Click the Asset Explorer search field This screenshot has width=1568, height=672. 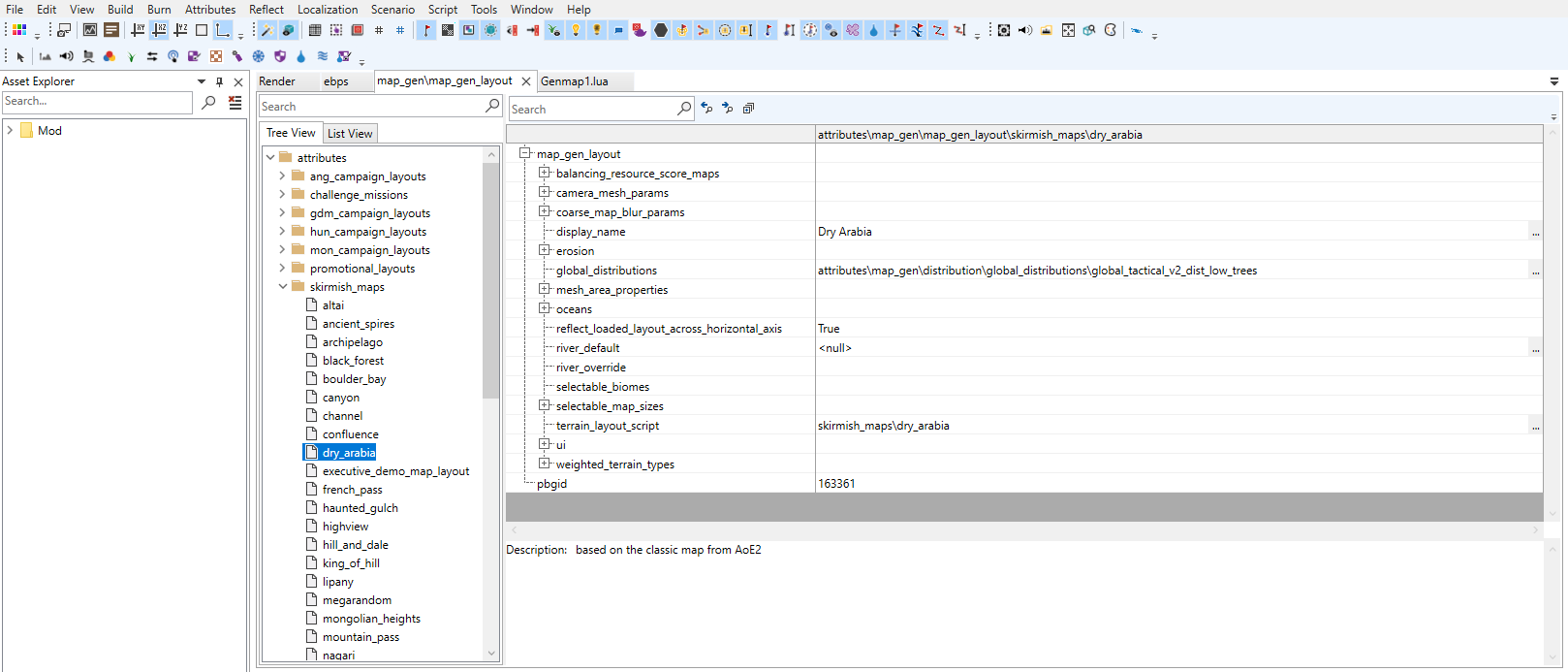[x=97, y=102]
